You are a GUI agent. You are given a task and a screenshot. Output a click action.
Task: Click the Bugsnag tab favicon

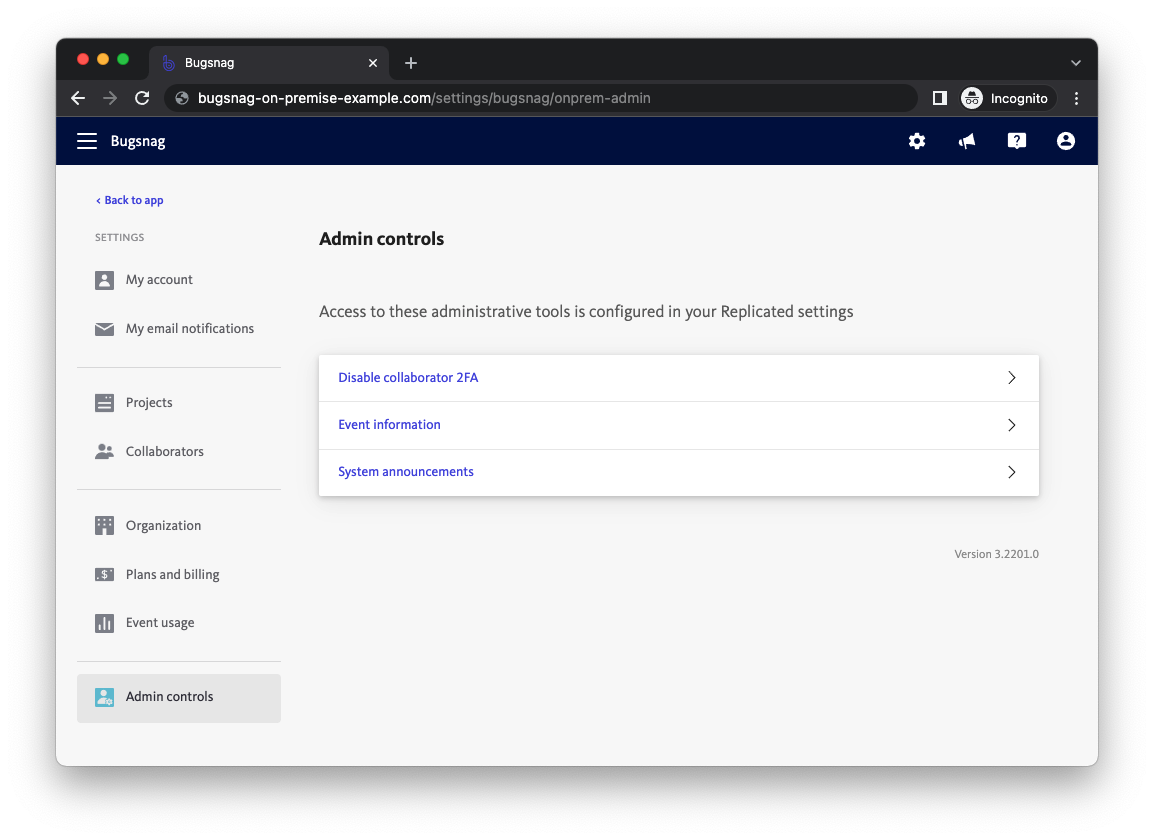pos(169,63)
